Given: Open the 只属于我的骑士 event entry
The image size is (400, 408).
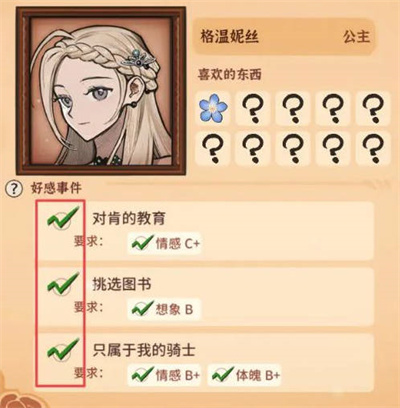Looking at the screenshot, I should (205, 362).
